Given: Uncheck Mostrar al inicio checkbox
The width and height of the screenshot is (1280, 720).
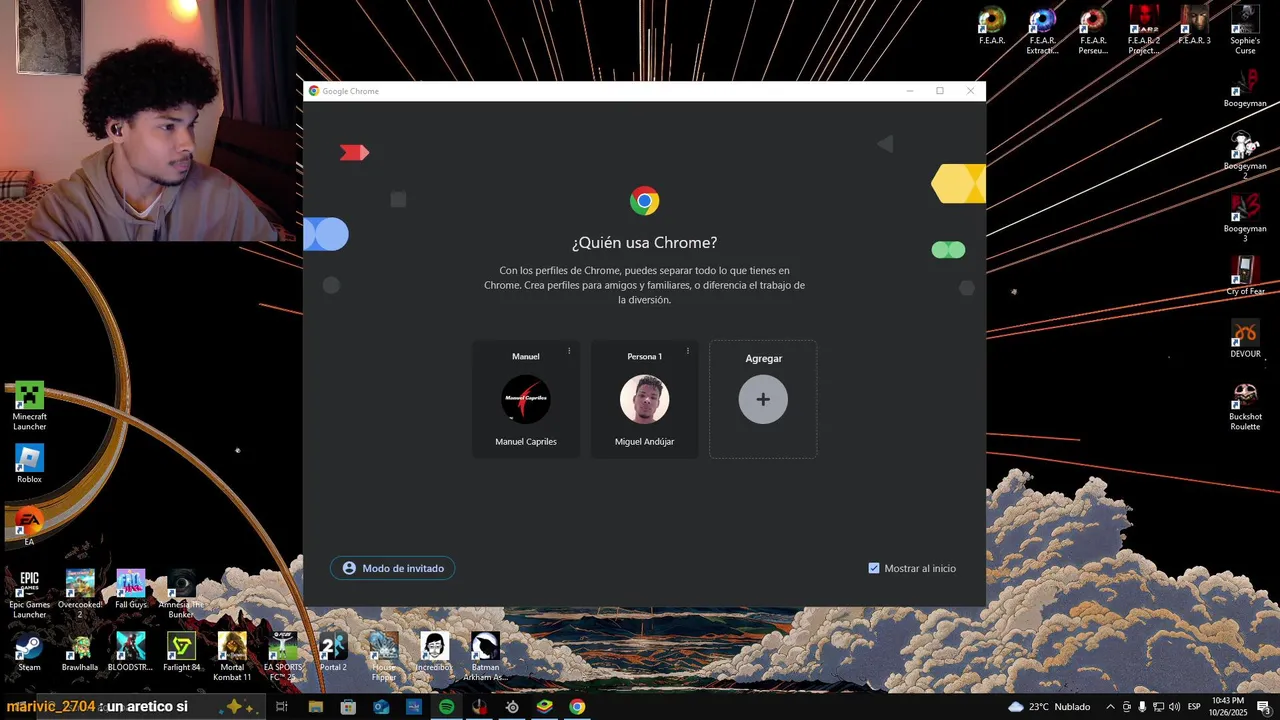Looking at the screenshot, I should [x=874, y=568].
